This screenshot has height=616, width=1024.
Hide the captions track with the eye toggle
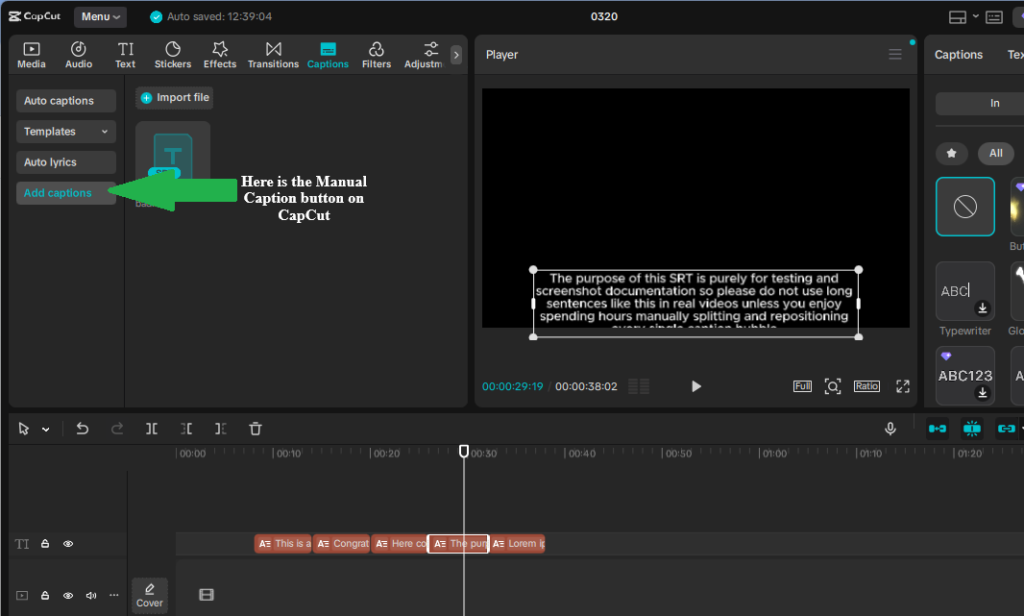67,543
